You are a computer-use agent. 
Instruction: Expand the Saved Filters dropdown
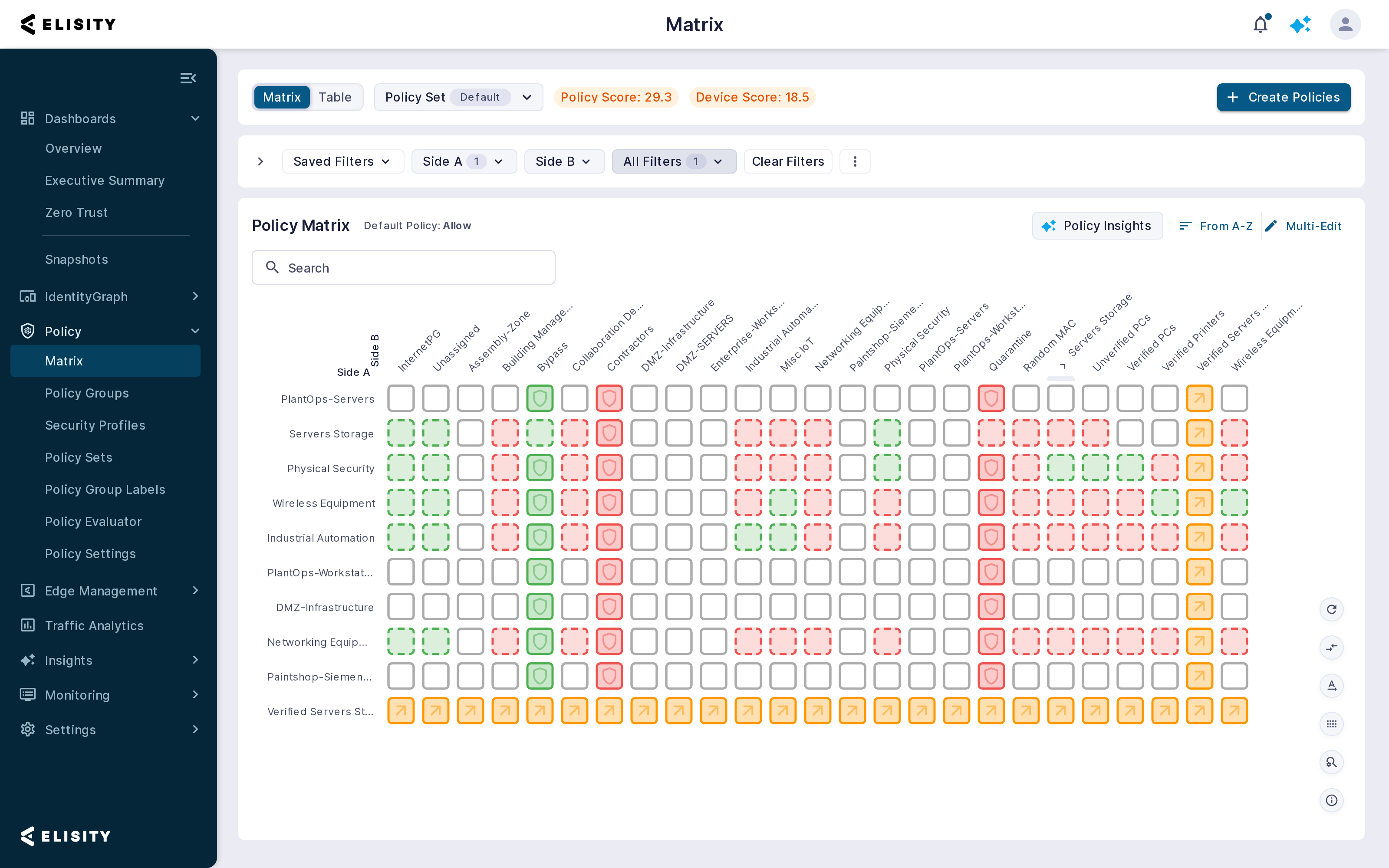pos(342,161)
